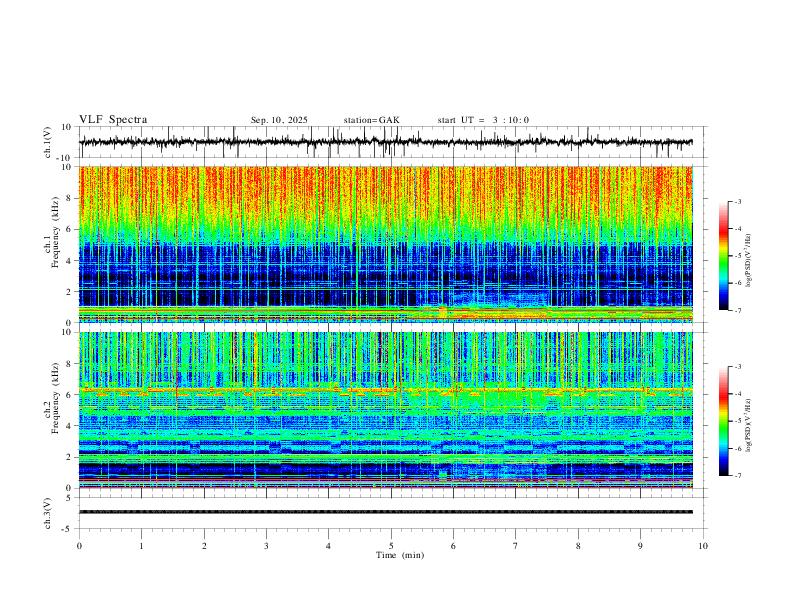Click the "6" tick on the Time axis
Image resolution: width=792 pixels, height=612 pixels.
coord(453,546)
